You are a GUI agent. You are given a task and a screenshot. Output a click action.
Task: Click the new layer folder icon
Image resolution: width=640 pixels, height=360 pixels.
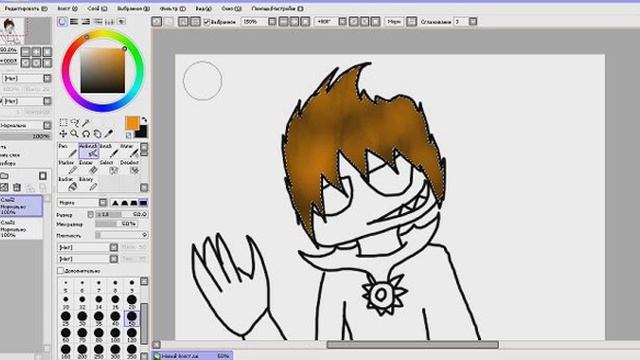click(x=4, y=176)
